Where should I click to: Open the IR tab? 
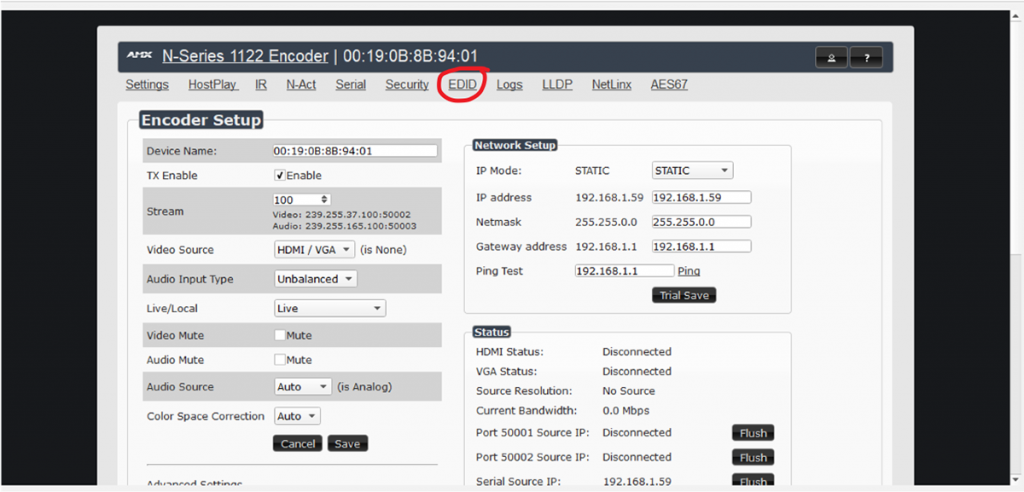261,84
